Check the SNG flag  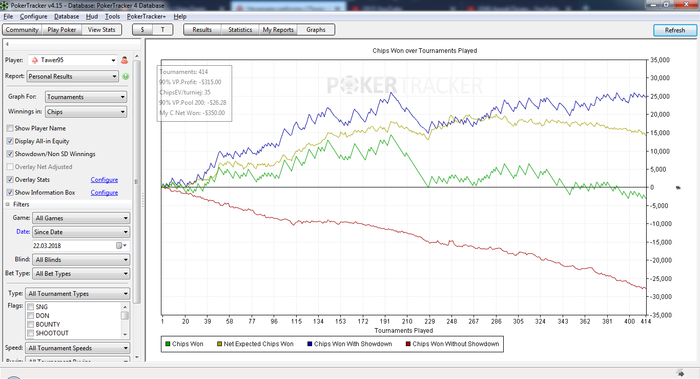(31, 307)
